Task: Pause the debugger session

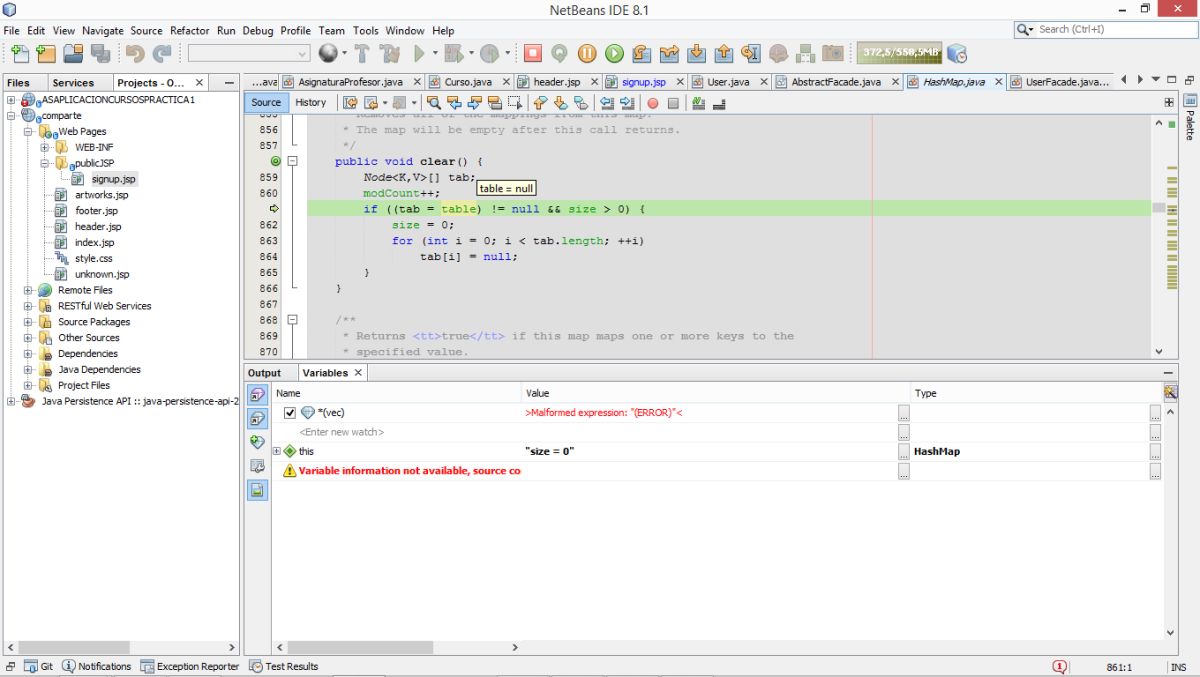Action: tap(587, 53)
